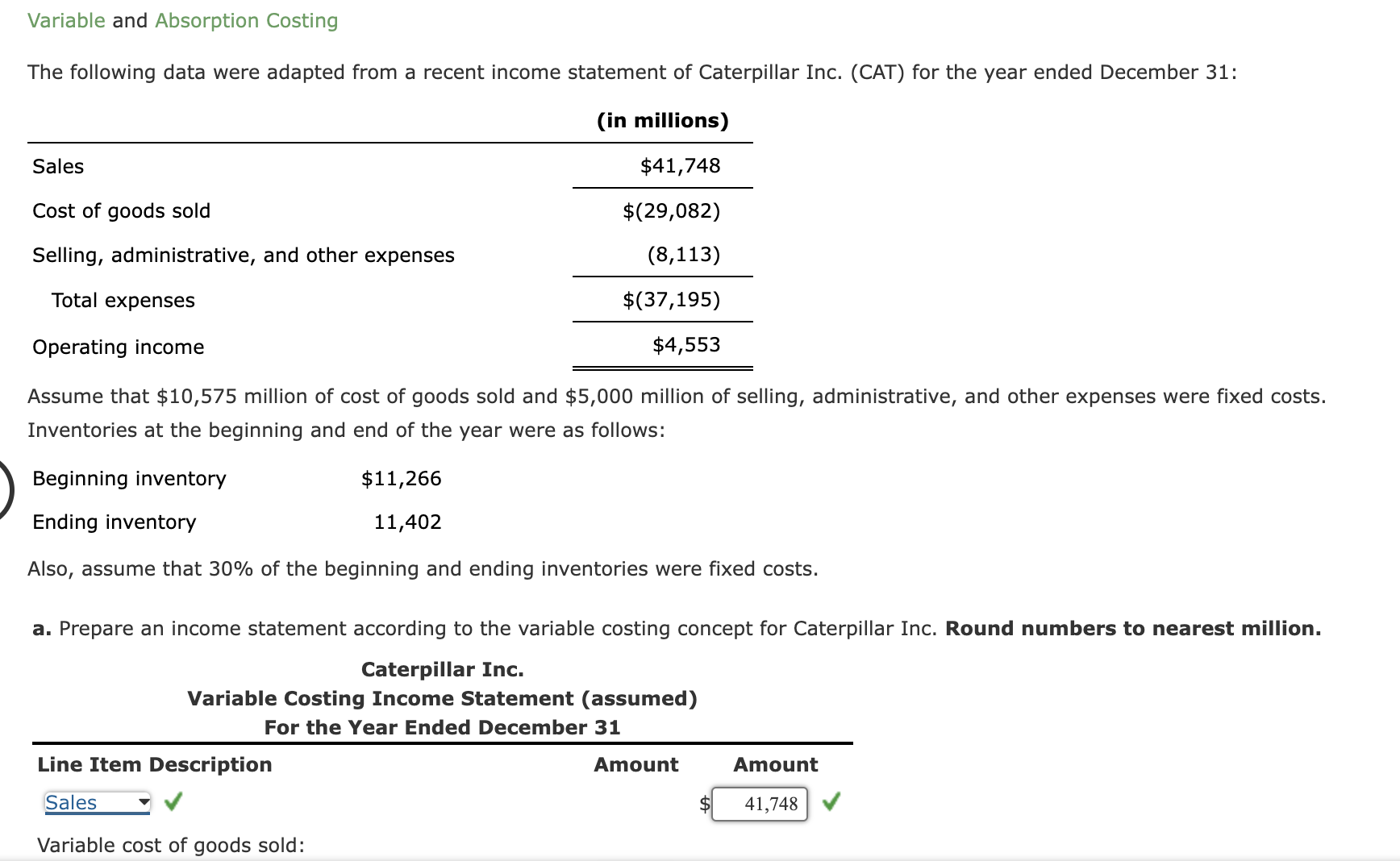Image resolution: width=1400 pixels, height=861 pixels.
Task: Click the Beginning inventory value $11,266
Action: pyautogui.click(x=401, y=478)
